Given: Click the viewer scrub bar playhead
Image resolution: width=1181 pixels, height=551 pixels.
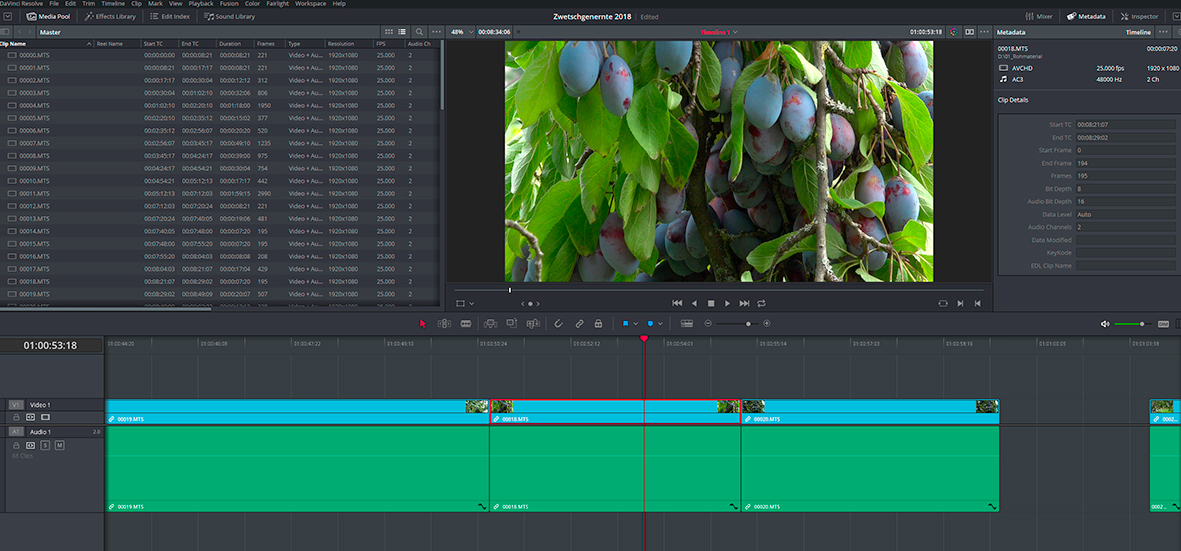Looking at the screenshot, I should pyautogui.click(x=510, y=290).
